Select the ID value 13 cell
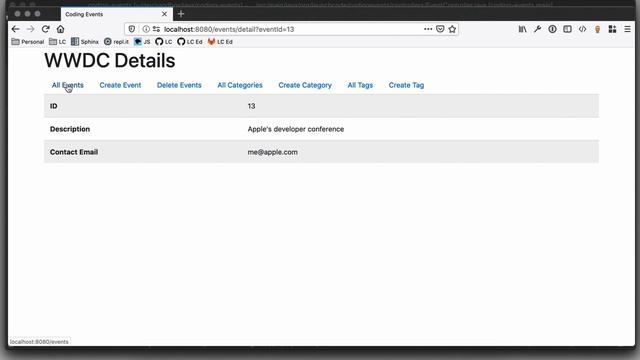 pyautogui.click(x=251, y=106)
